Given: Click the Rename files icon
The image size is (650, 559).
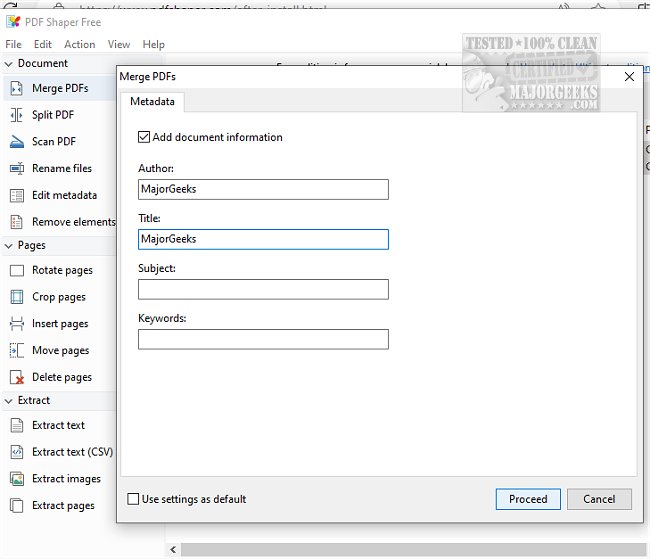Looking at the screenshot, I should point(17,168).
